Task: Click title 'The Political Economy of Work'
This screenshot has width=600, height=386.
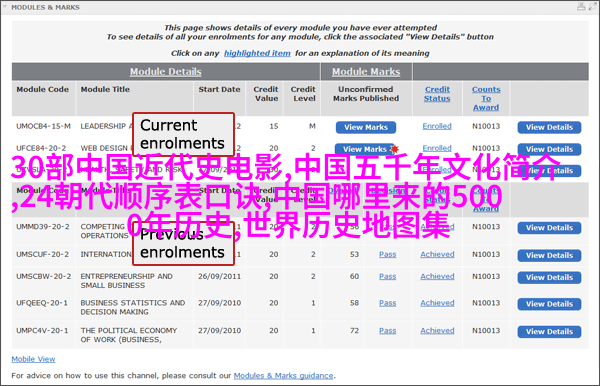Action: pyautogui.click(x=129, y=335)
